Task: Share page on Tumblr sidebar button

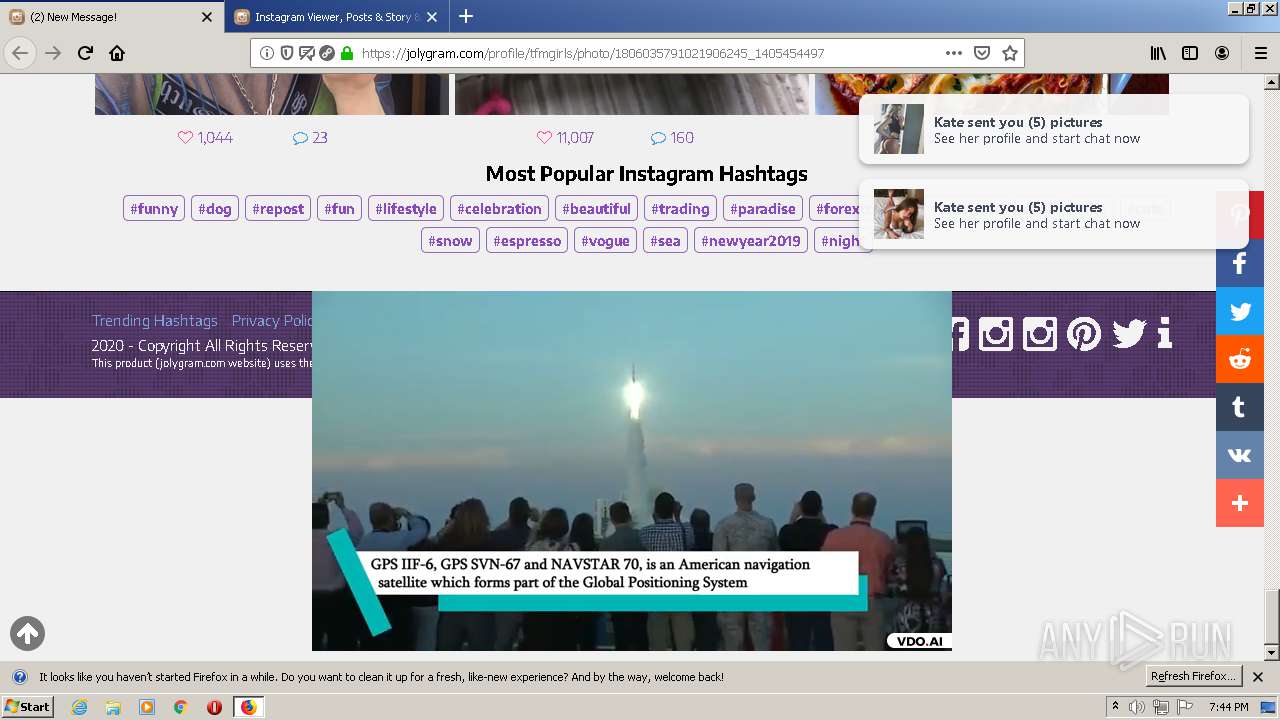Action: [1240, 407]
